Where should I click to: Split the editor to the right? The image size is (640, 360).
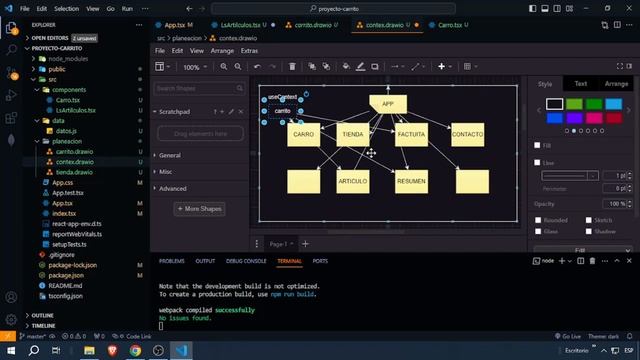coord(617,25)
